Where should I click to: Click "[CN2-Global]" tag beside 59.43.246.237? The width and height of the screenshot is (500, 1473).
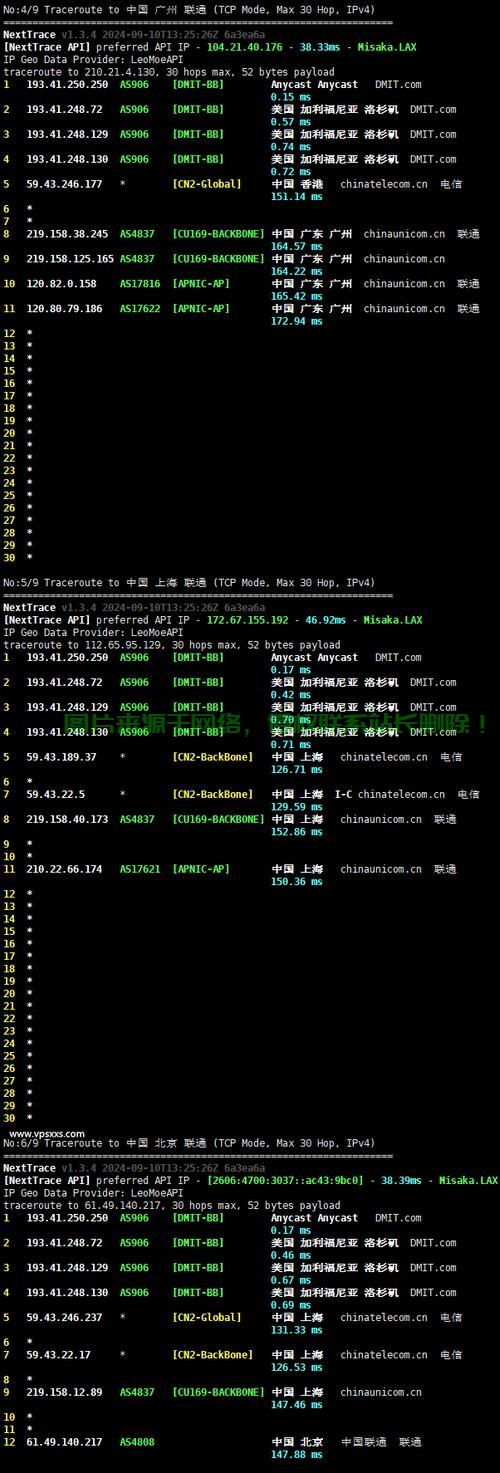[x=207, y=1318]
